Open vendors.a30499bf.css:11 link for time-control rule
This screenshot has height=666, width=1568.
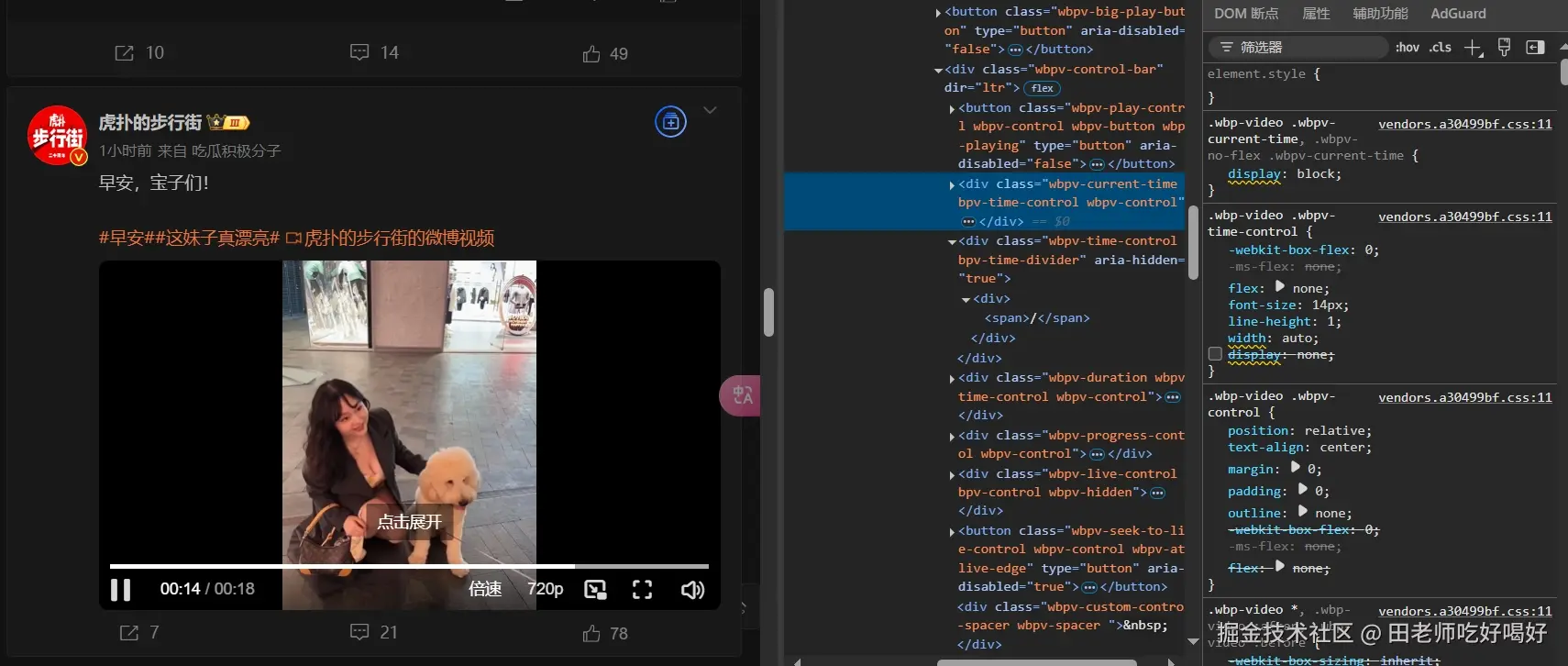coord(1464,216)
